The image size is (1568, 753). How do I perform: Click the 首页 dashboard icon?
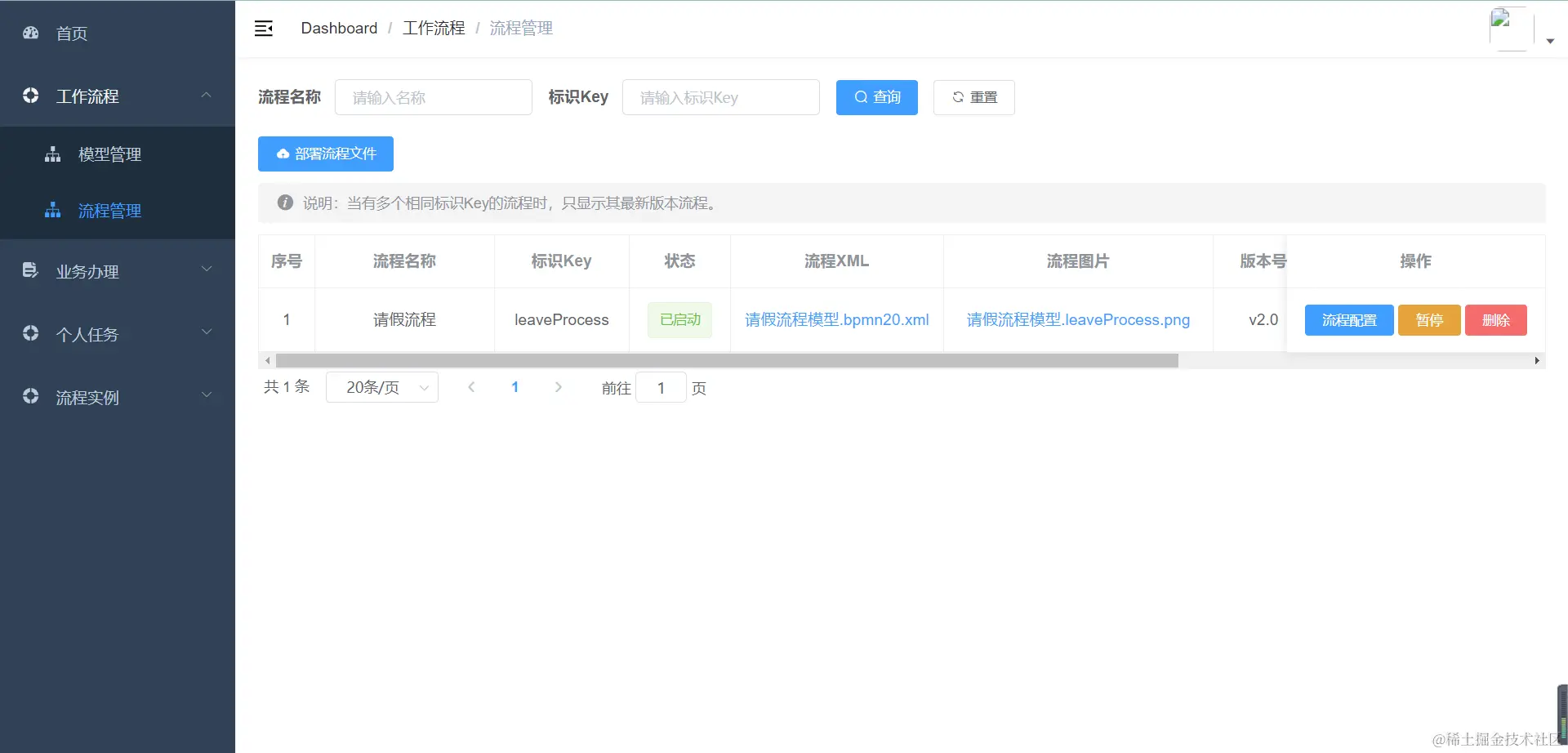pyautogui.click(x=31, y=33)
